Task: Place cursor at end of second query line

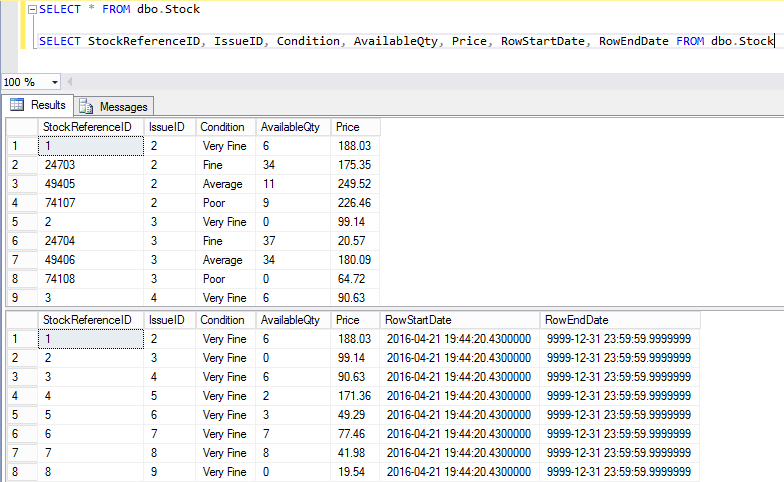Action: [x=774, y=41]
